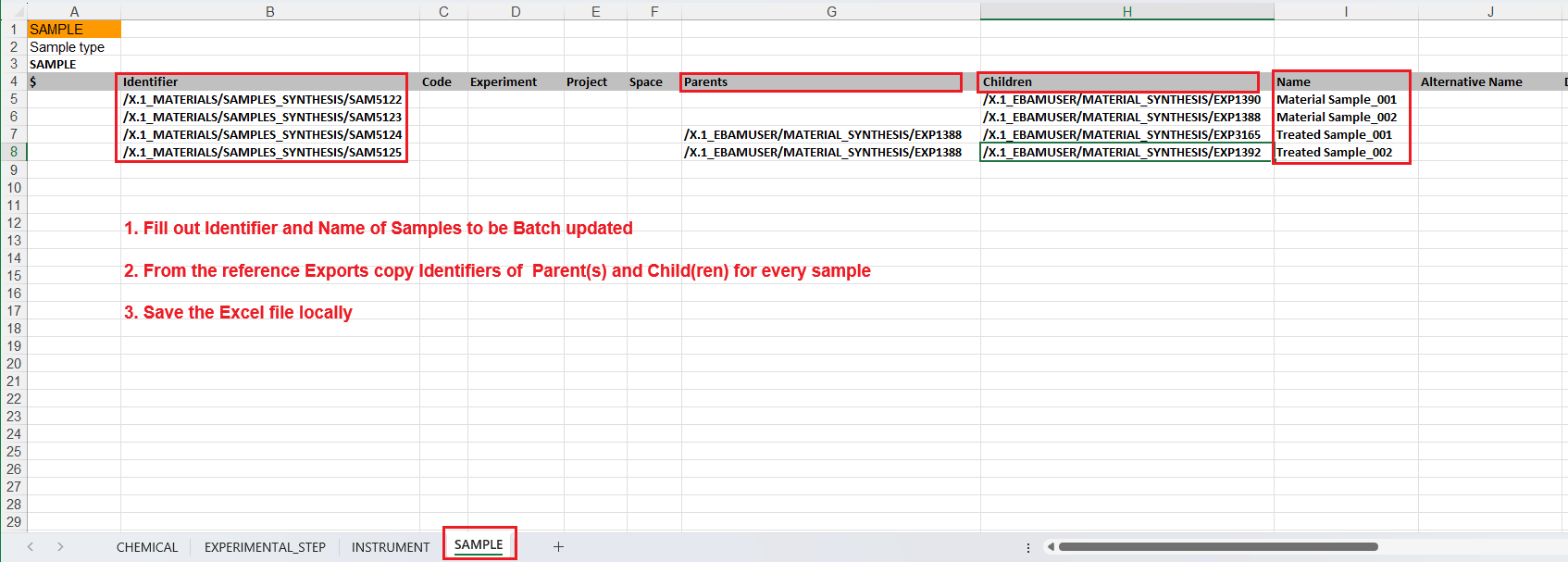The image size is (1568, 562).
Task: Select the children cell ending in EXP1392
Action: click(1127, 152)
